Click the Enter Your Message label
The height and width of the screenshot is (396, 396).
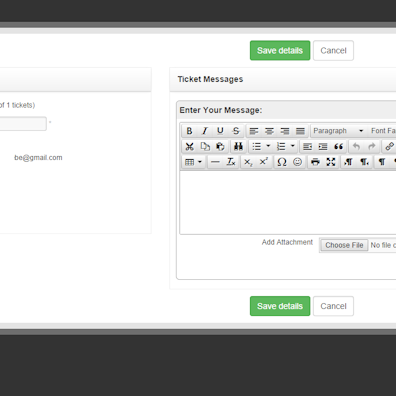click(x=221, y=110)
